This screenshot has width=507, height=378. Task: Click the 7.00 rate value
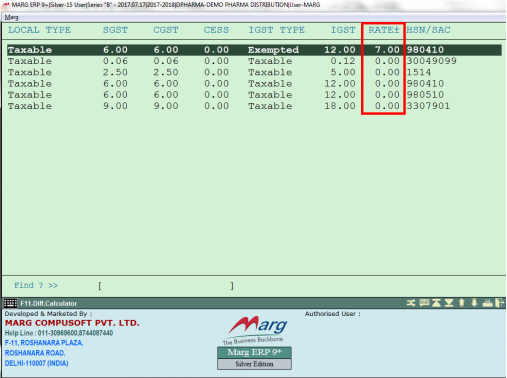click(x=387, y=50)
